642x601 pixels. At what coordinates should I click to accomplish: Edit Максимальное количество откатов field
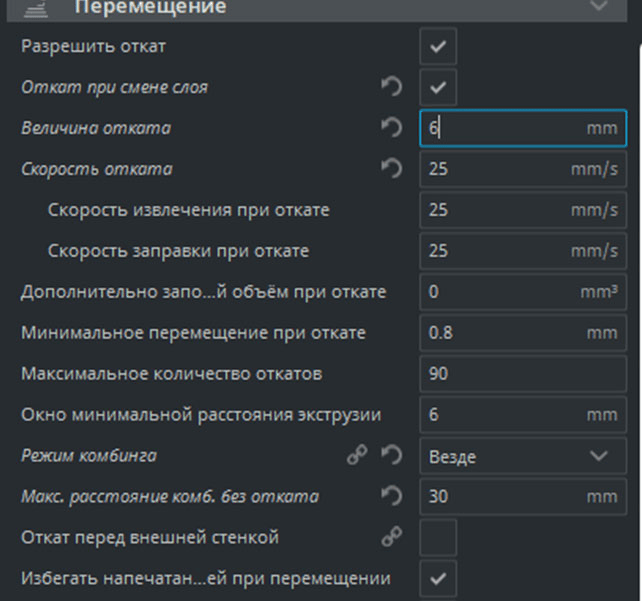tap(523, 374)
